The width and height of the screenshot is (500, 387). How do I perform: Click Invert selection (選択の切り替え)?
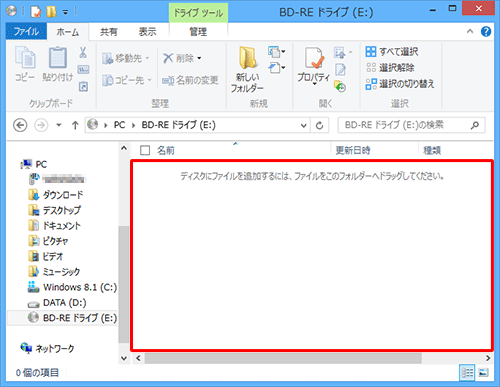pyautogui.click(x=400, y=84)
